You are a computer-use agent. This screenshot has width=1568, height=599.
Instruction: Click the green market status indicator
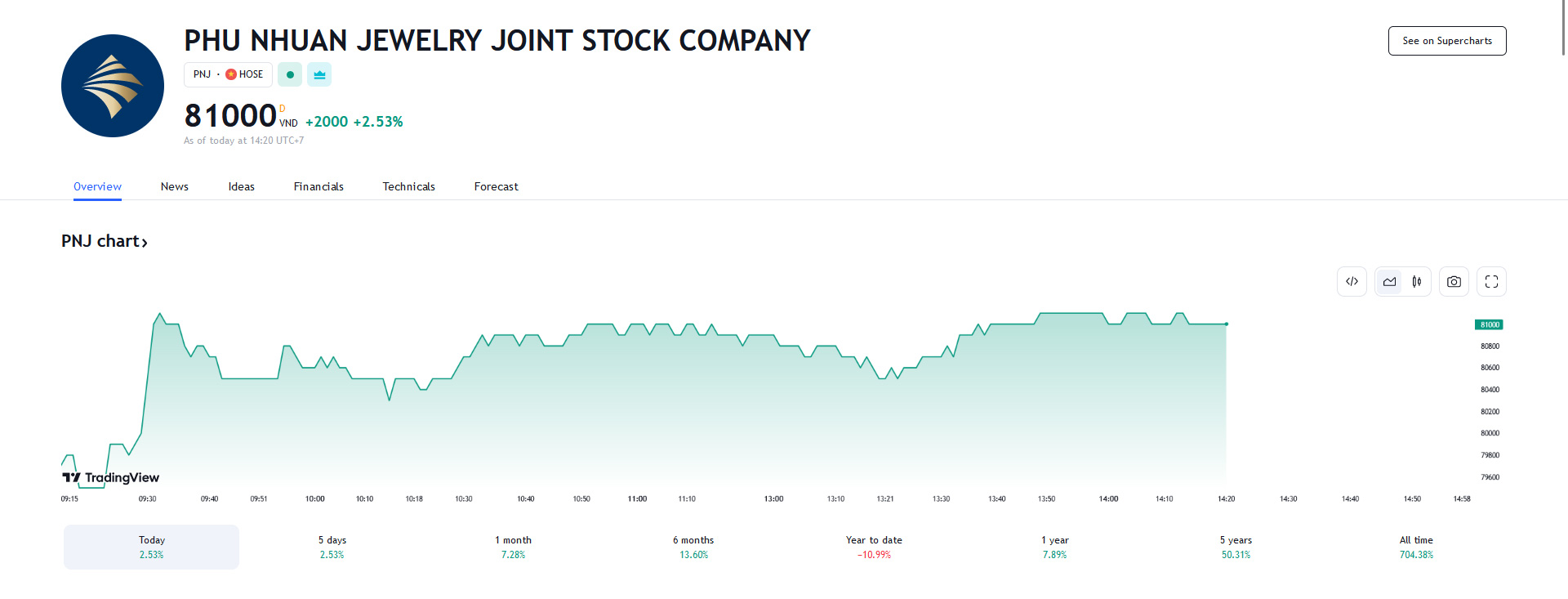click(290, 74)
